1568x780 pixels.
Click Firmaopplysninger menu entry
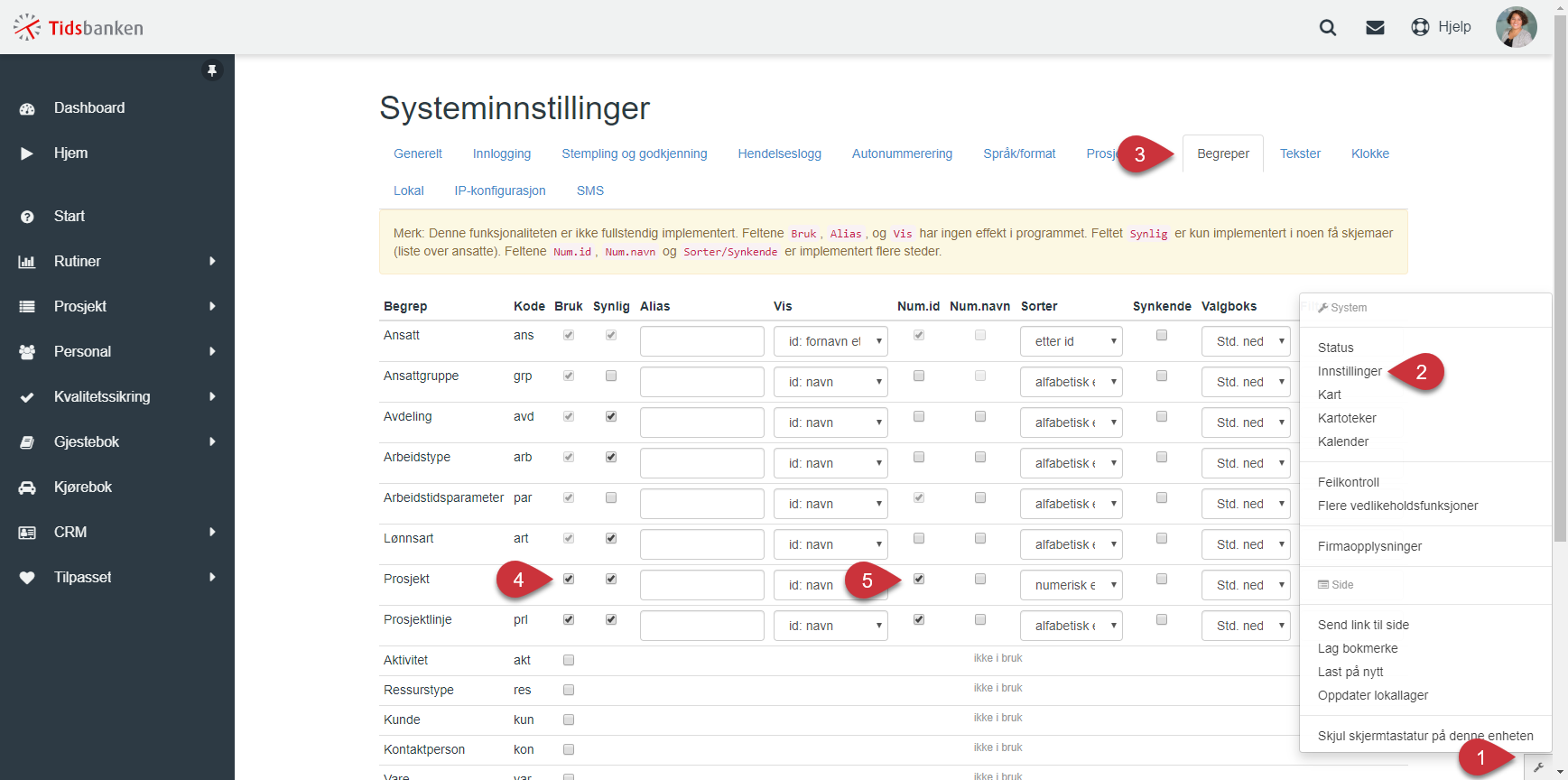[x=1369, y=546]
